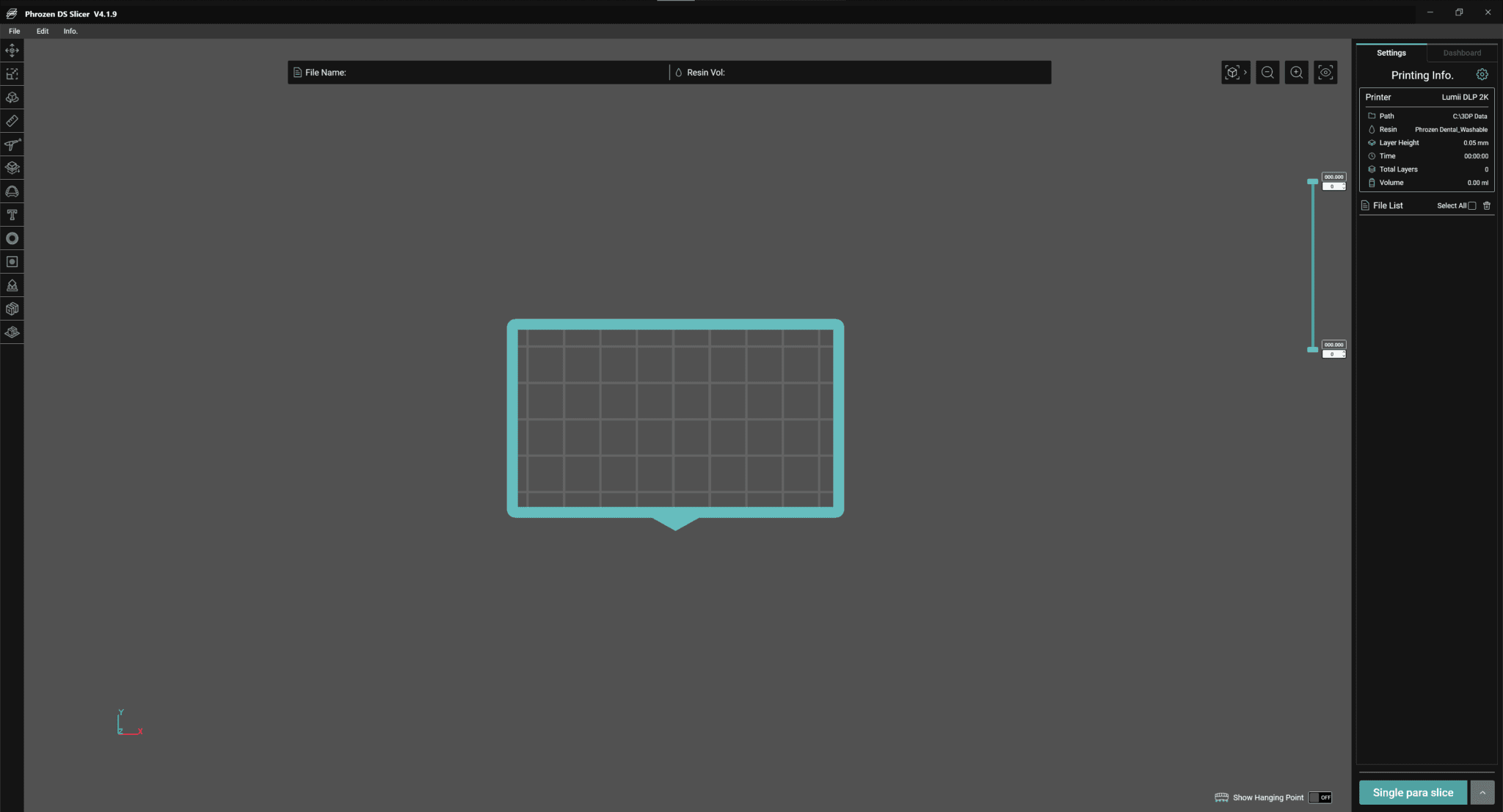Open the supports tool
This screenshot has height=812, width=1503.
(12, 285)
